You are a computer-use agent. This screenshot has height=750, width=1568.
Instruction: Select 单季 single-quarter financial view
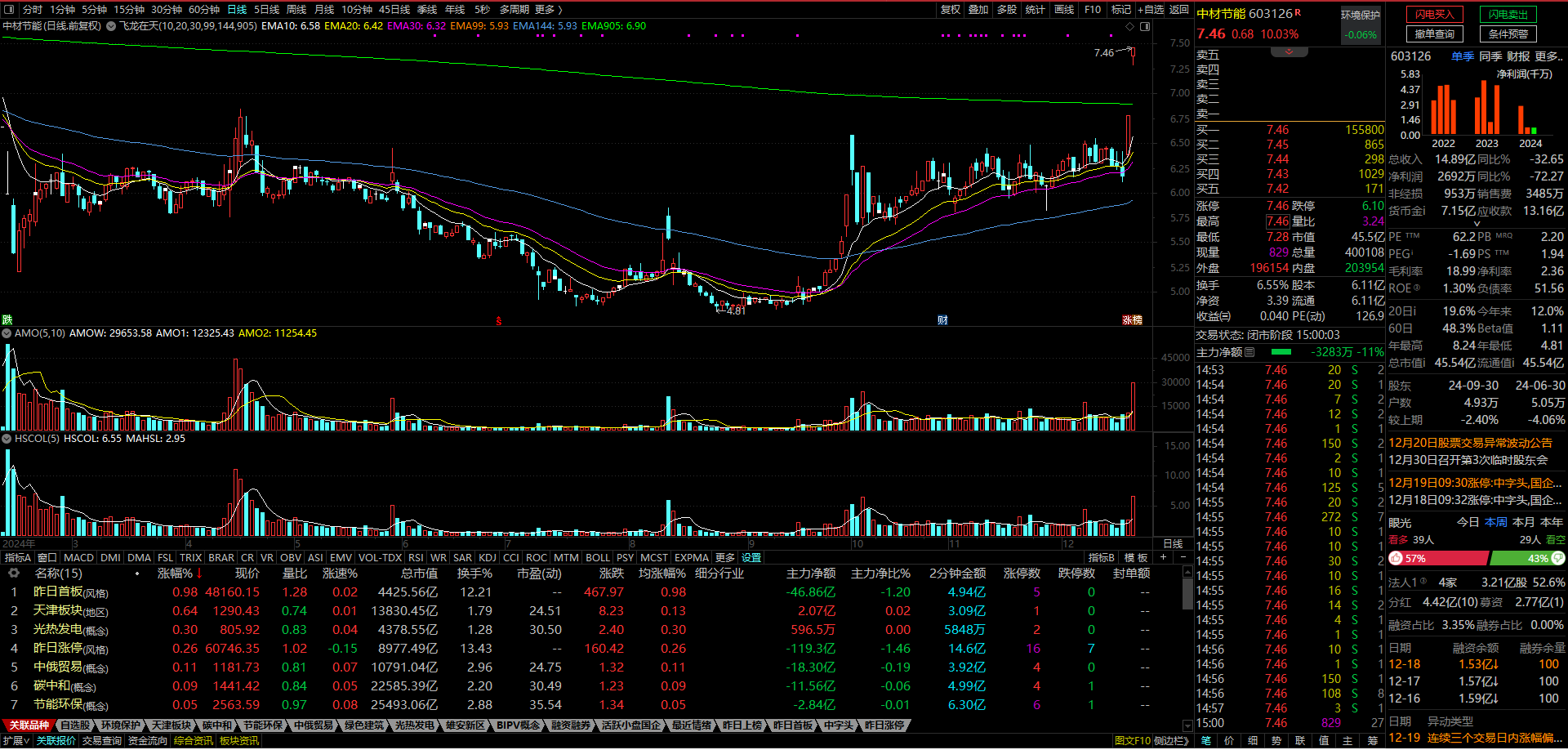[1463, 56]
